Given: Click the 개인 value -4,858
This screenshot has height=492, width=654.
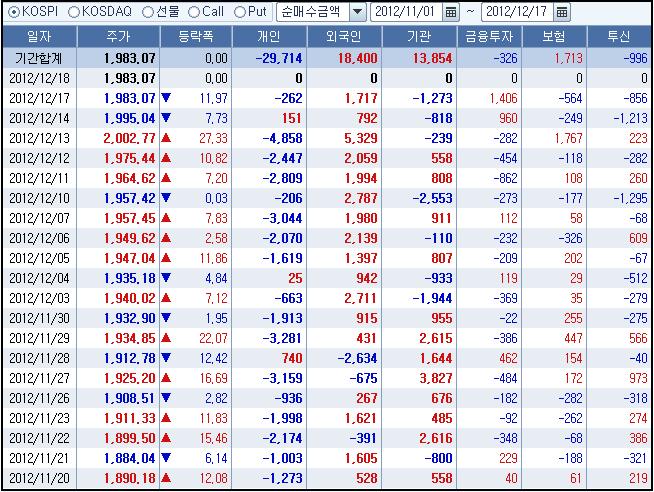Looking at the screenshot, I should coord(283,138).
